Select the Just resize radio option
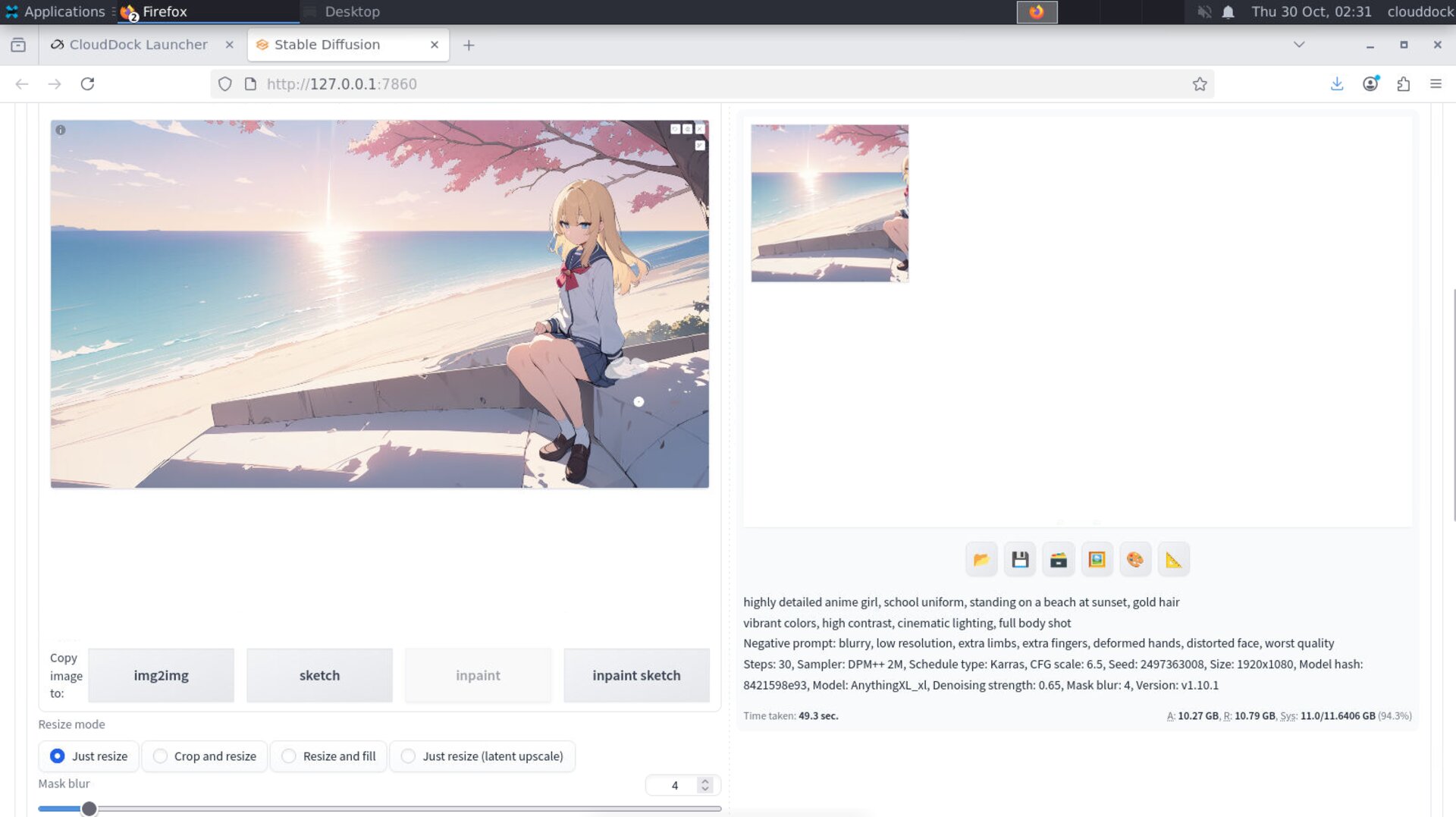Viewport: 1456px width, 817px height. 58,756
